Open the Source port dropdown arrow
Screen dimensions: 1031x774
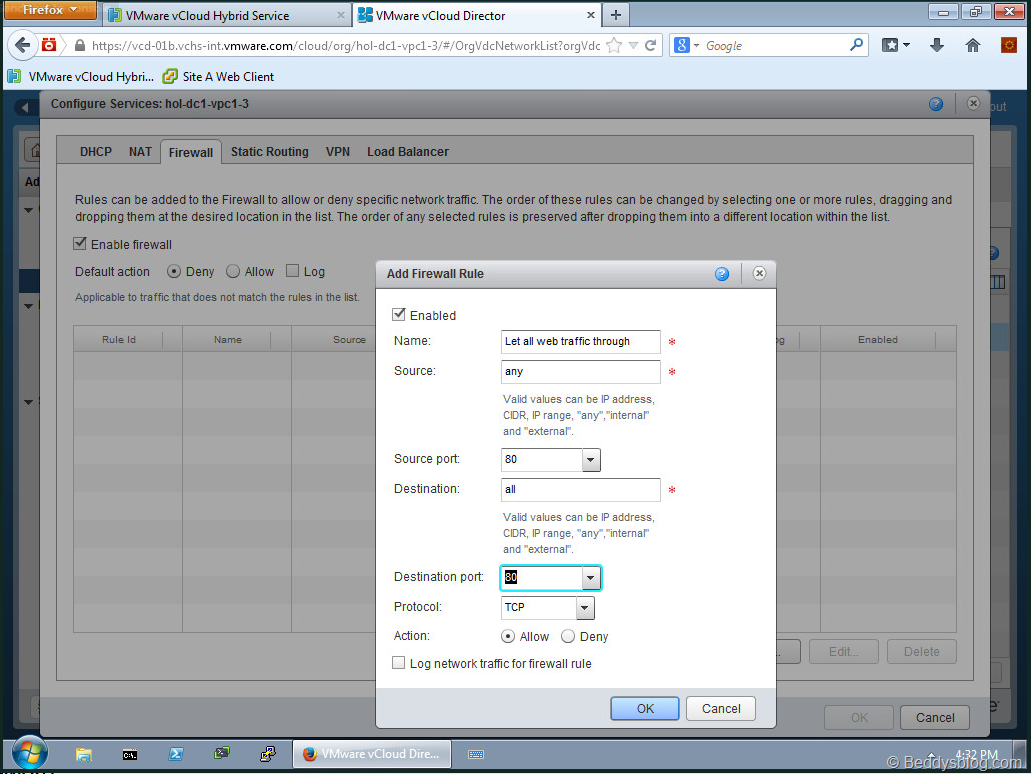[x=590, y=460]
